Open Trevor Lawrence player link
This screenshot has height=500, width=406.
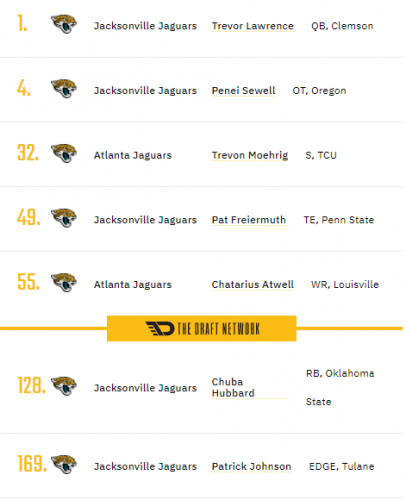pos(252,26)
